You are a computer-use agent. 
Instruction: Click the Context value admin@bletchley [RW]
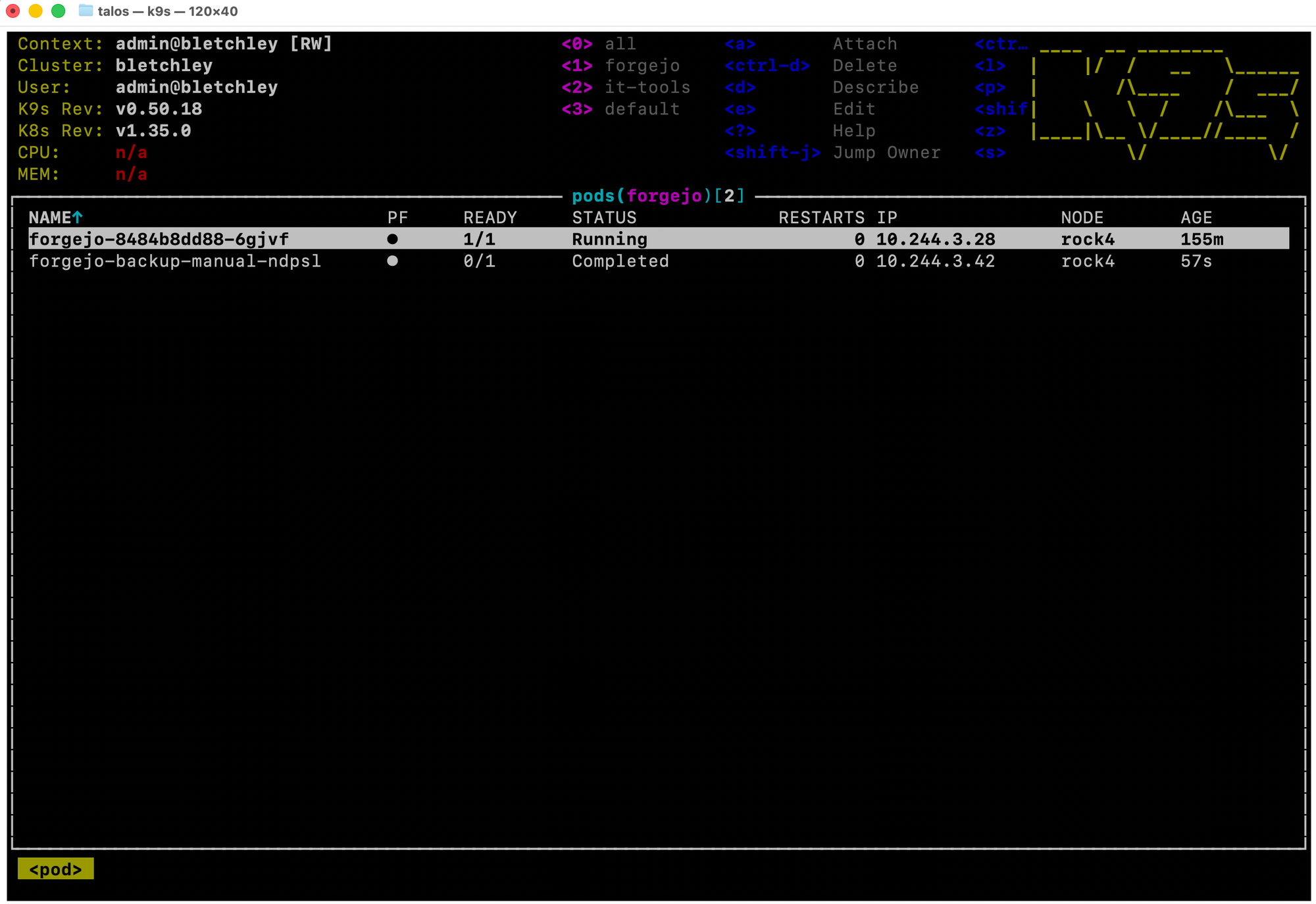(224, 43)
